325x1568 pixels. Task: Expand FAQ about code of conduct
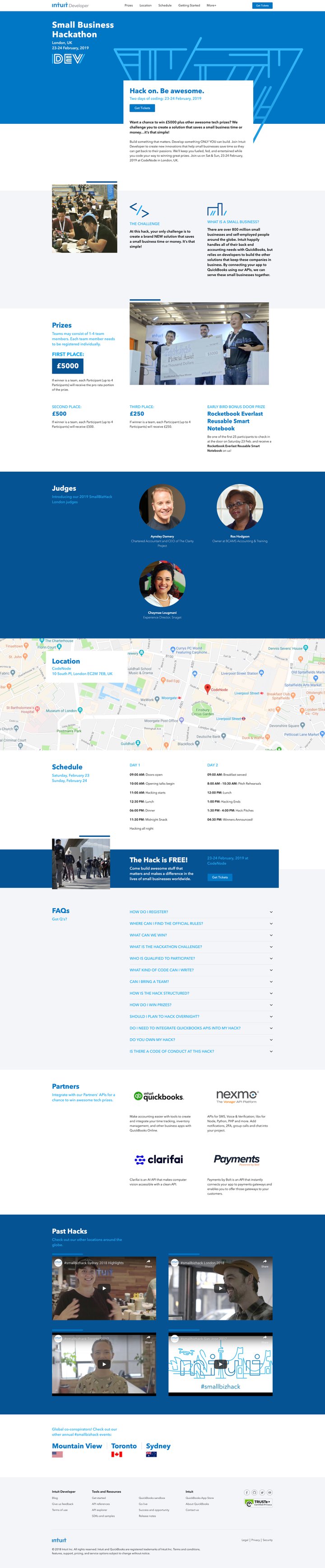point(201,1051)
